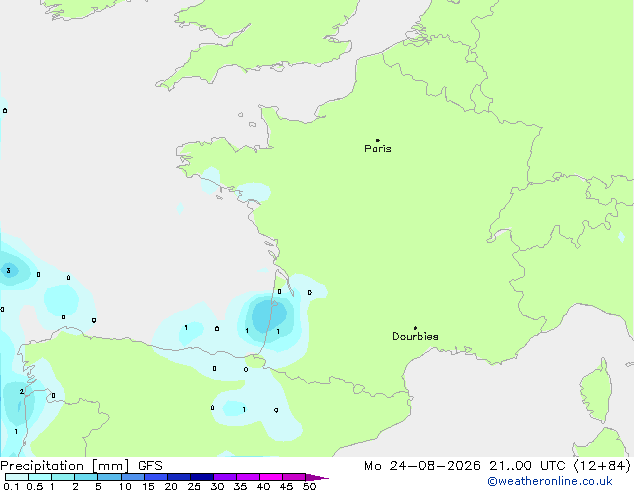
Task: Select the 5–10 mm legend swatch
Action: [109, 477]
